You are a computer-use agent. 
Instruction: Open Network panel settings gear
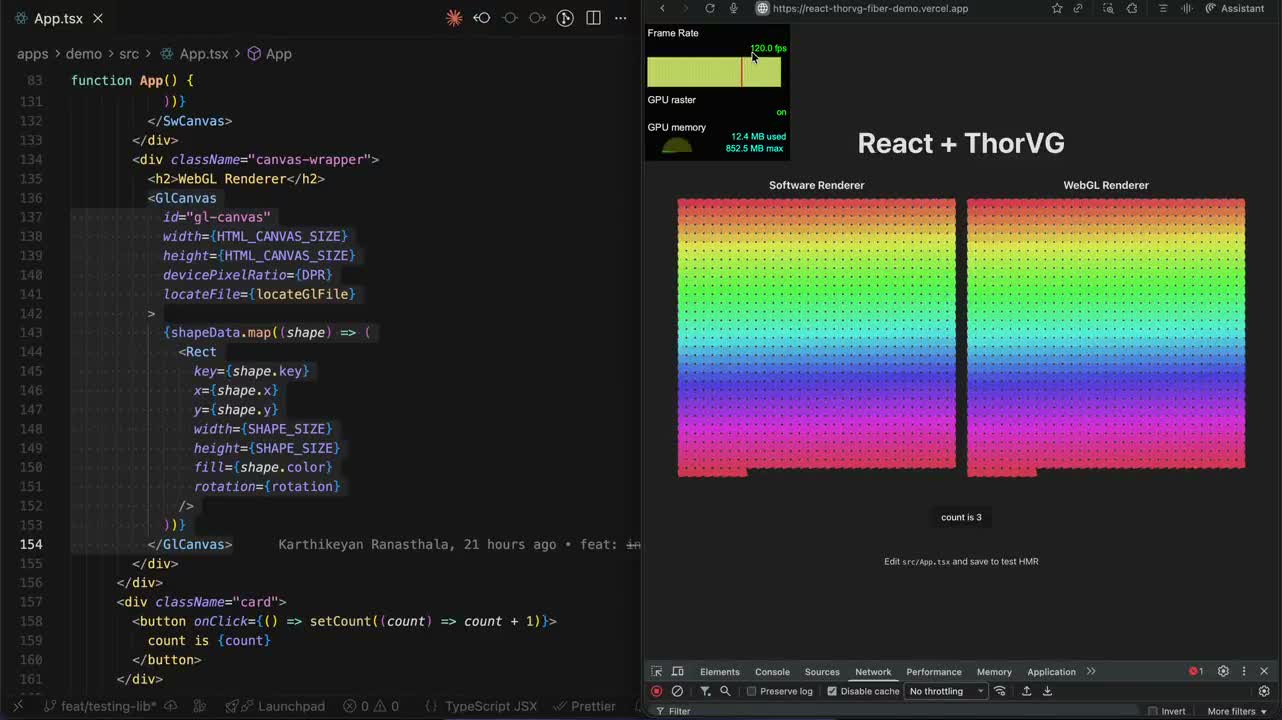[1264, 691]
